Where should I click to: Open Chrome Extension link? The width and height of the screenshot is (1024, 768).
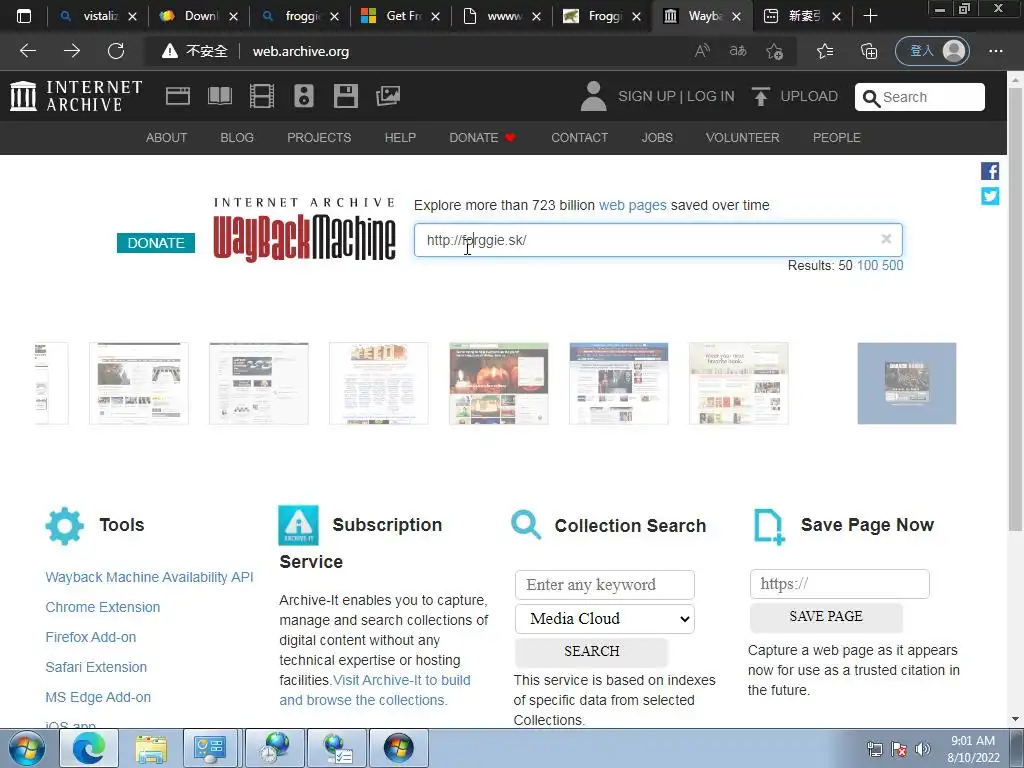click(x=103, y=607)
